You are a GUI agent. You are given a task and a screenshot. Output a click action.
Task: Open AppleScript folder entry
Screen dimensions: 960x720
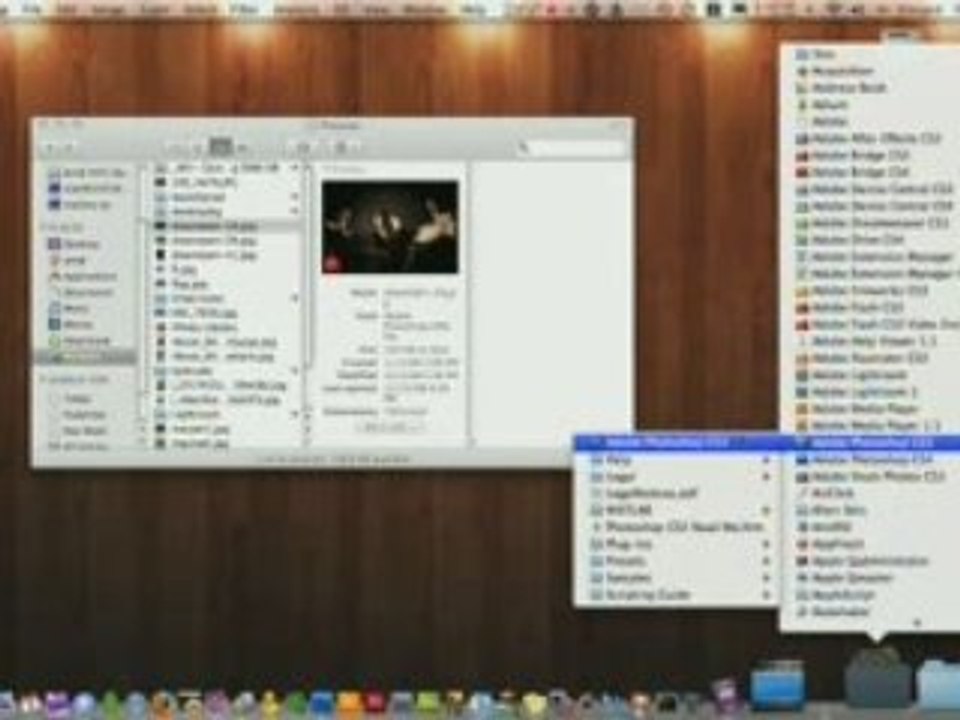pyautogui.click(x=836, y=594)
